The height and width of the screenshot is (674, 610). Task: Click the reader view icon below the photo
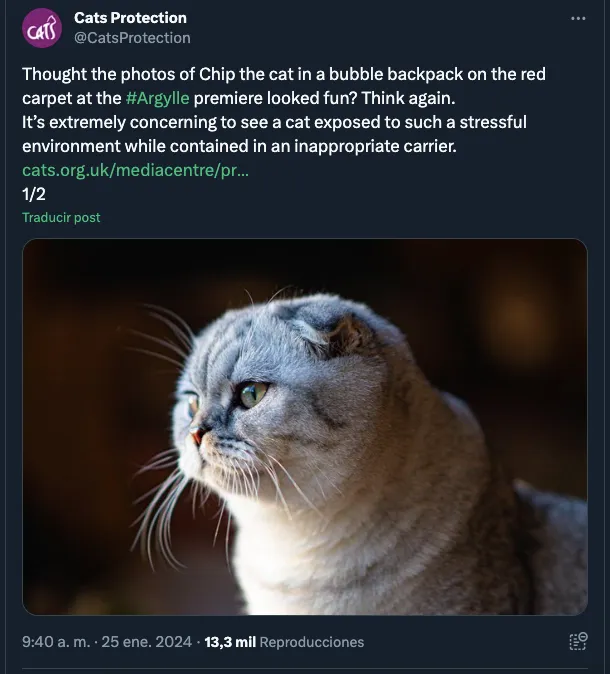tap(577, 642)
